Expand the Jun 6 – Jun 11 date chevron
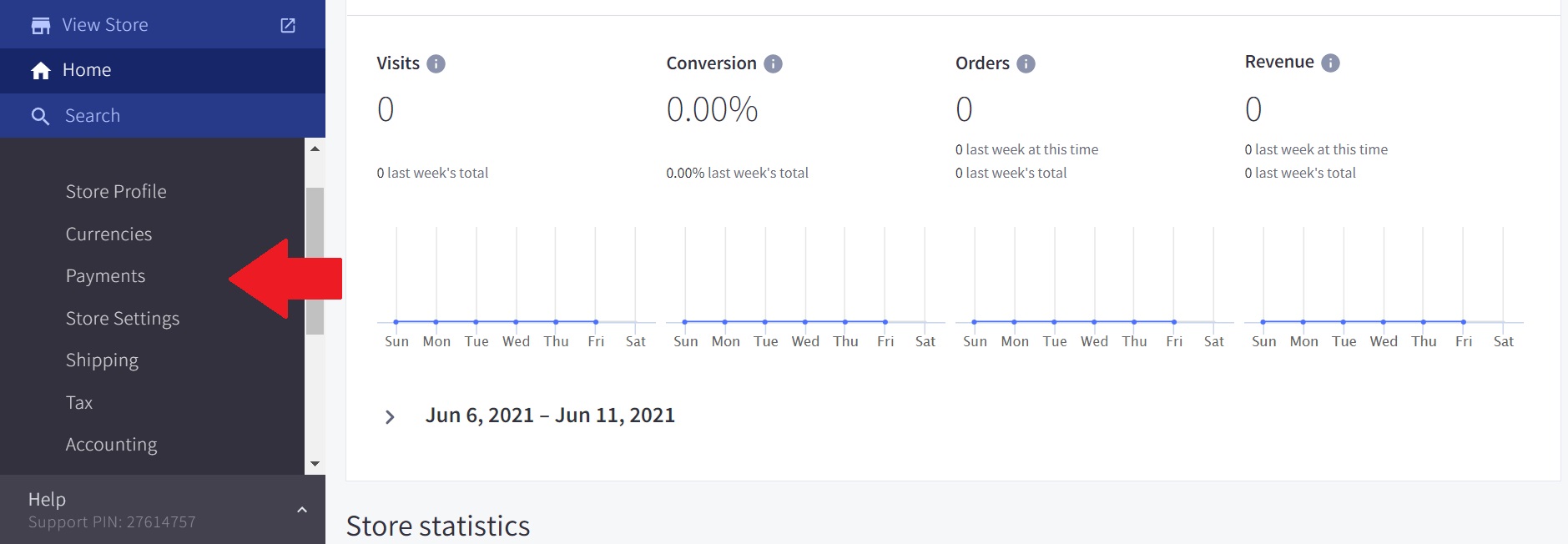The image size is (1568, 544). click(389, 417)
